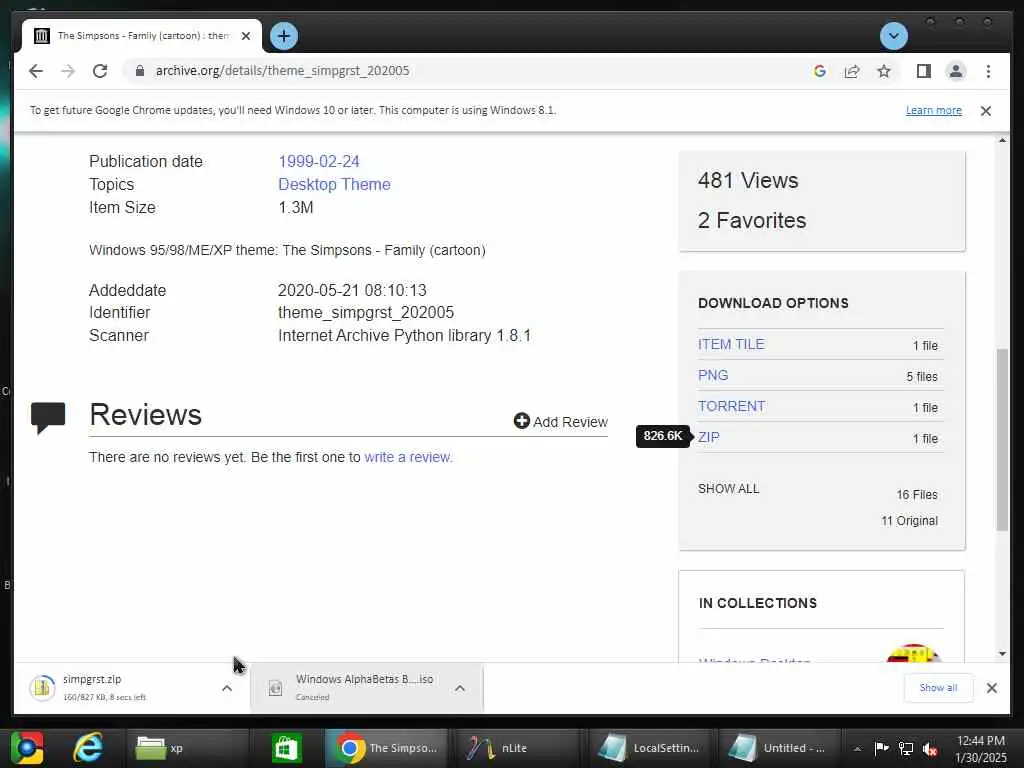Download via the TORRENT option
The height and width of the screenshot is (768, 1024).
pyautogui.click(x=731, y=406)
